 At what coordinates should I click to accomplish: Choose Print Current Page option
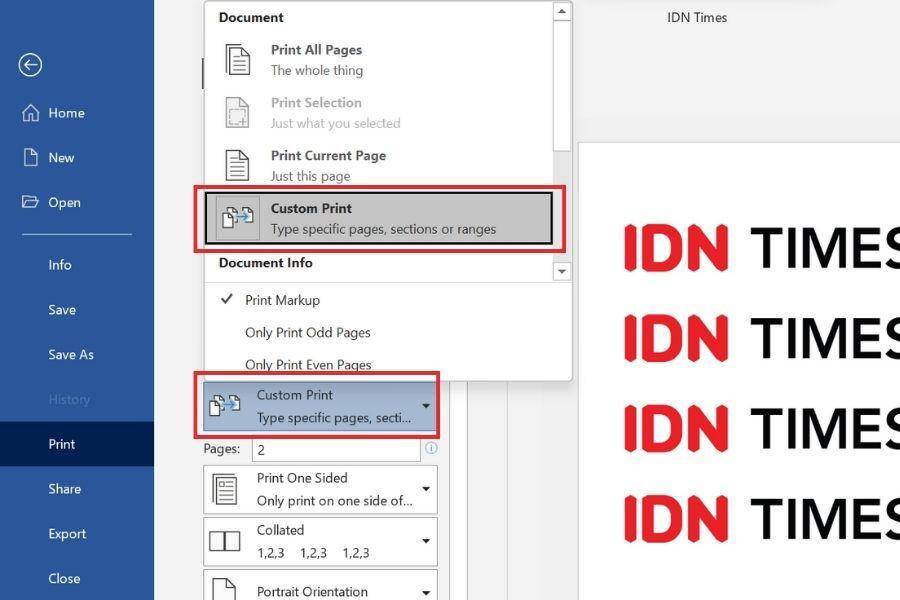[x=379, y=165]
